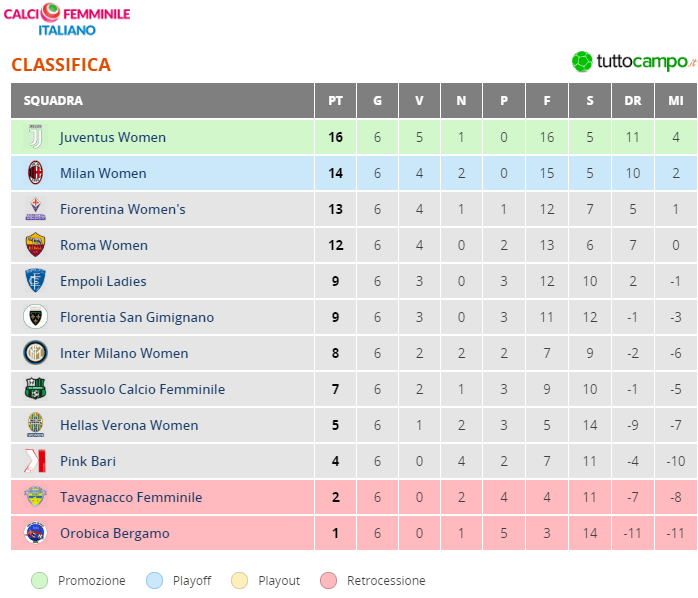Click the Juventus Women club crest
Image resolution: width=698 pixels, height=598 pixels.
(x=36, y=137)
